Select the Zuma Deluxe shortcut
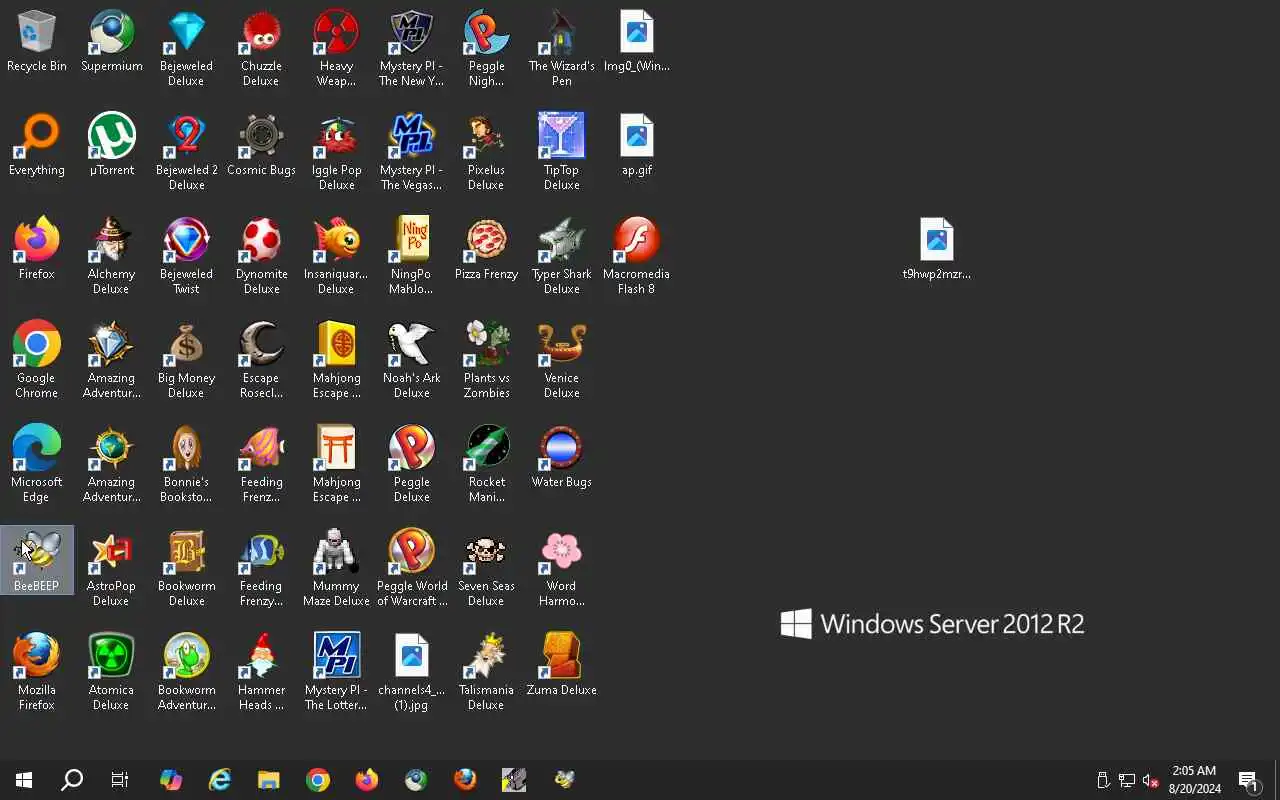This screenshot has height=800, width=1280. click(x=561, y=666)
